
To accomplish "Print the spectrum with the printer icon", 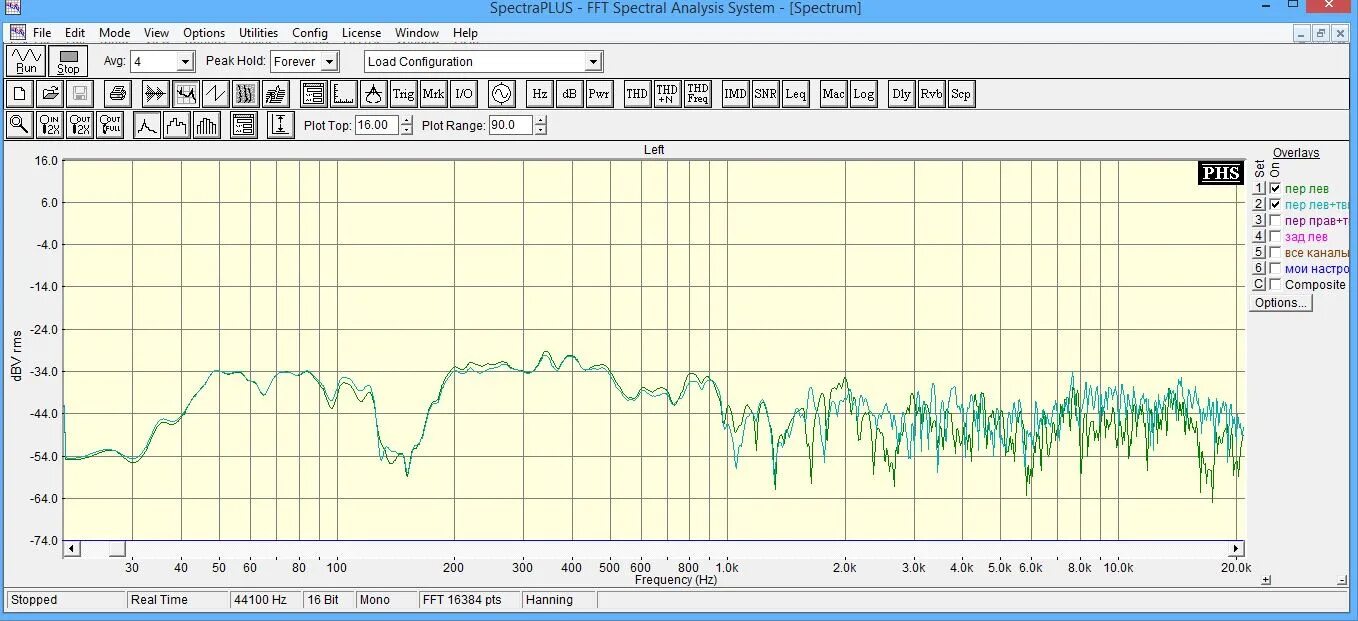I will tap(118, 94).
